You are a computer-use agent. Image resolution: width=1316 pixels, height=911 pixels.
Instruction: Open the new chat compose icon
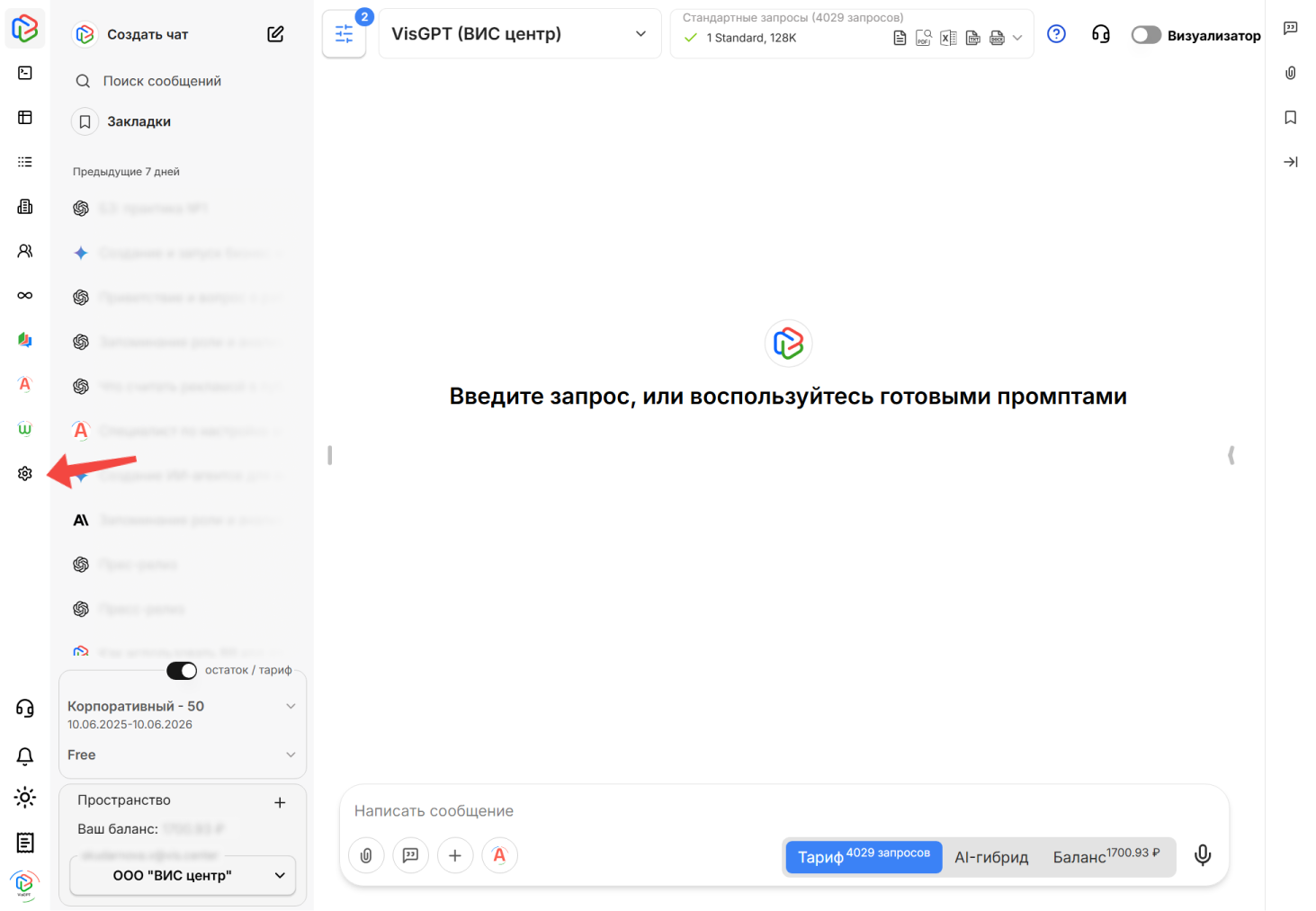275,33
